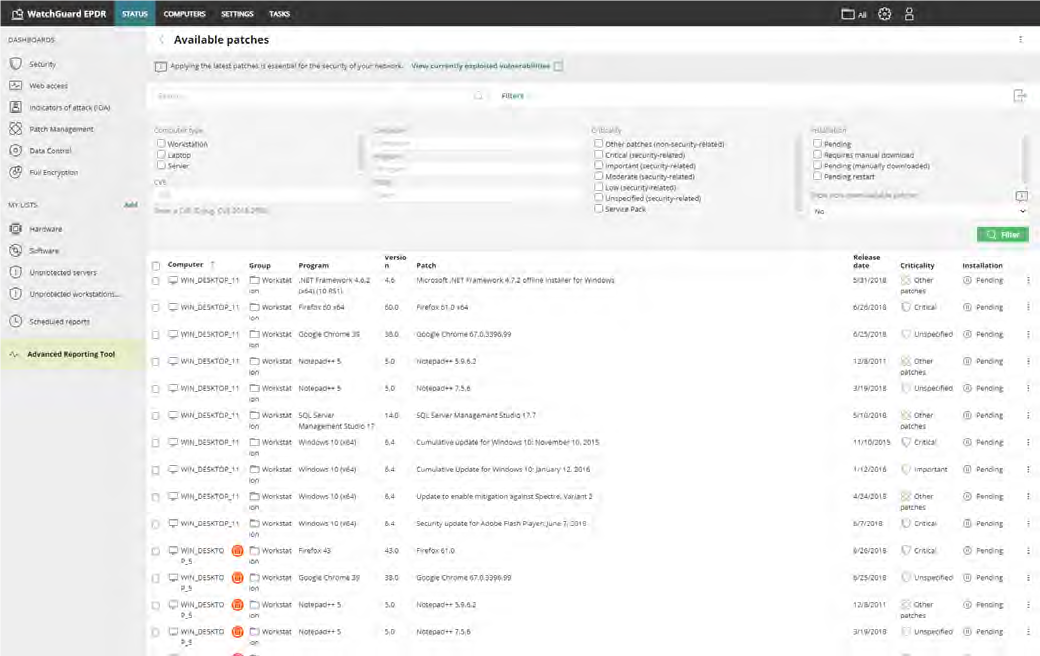The width and height of the screenshot is (1040, 656).
Task: Check the Laptop computer type checkbox
Action: 161,155
